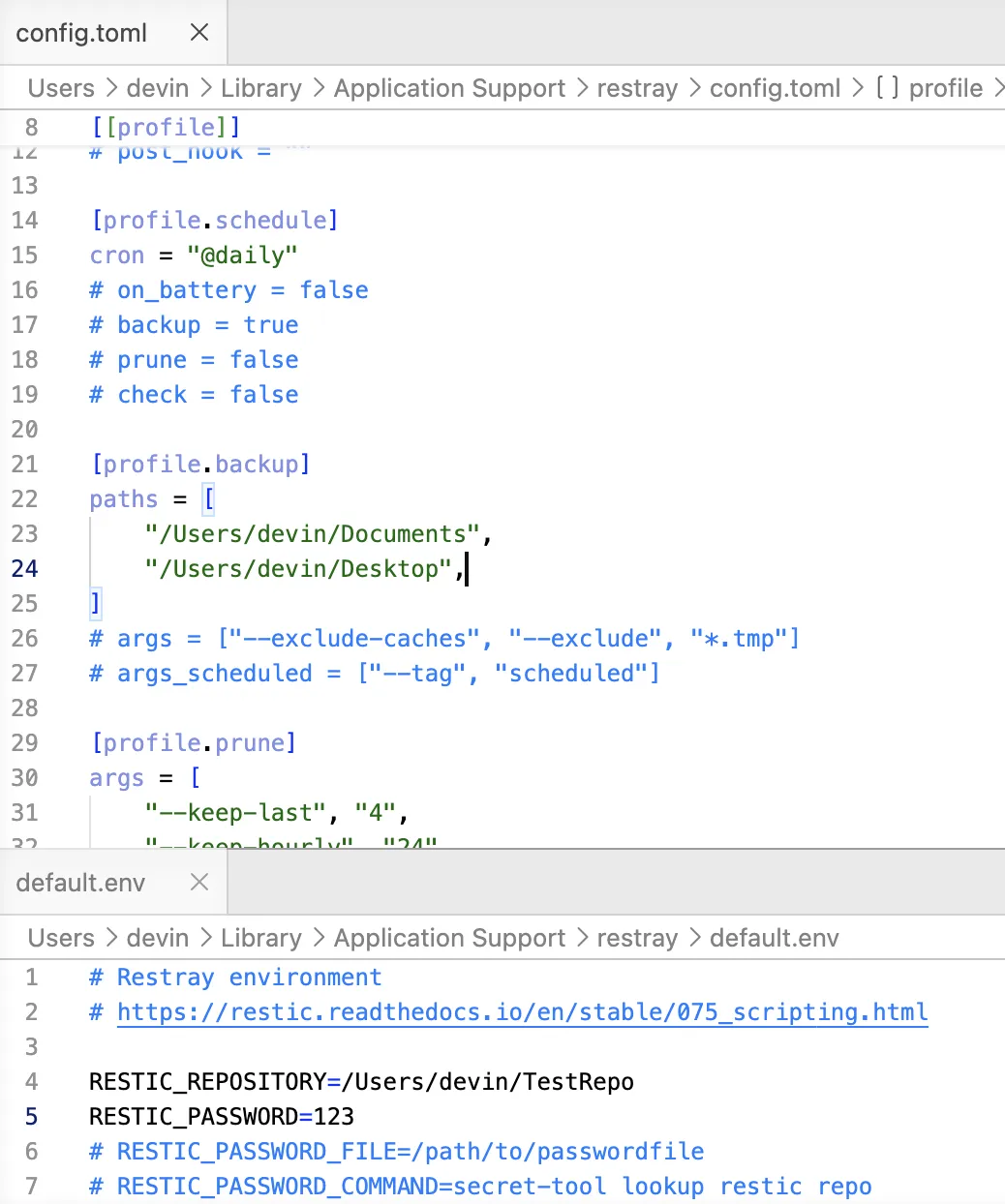Click the [profile.prune] section header
Screen dimensions: 1005x1204
pos(194,743)
